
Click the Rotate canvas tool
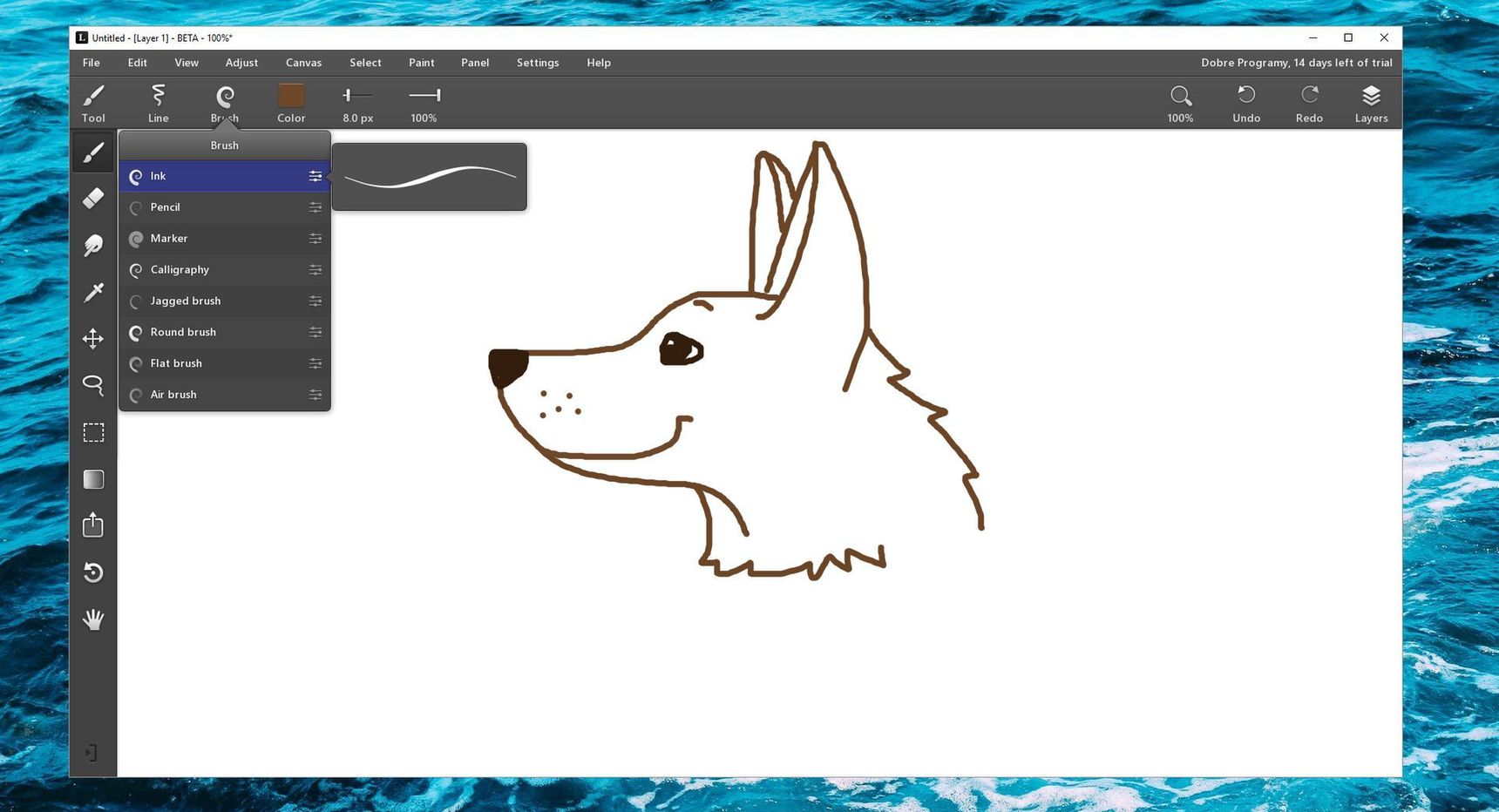[x=93, y=572]
